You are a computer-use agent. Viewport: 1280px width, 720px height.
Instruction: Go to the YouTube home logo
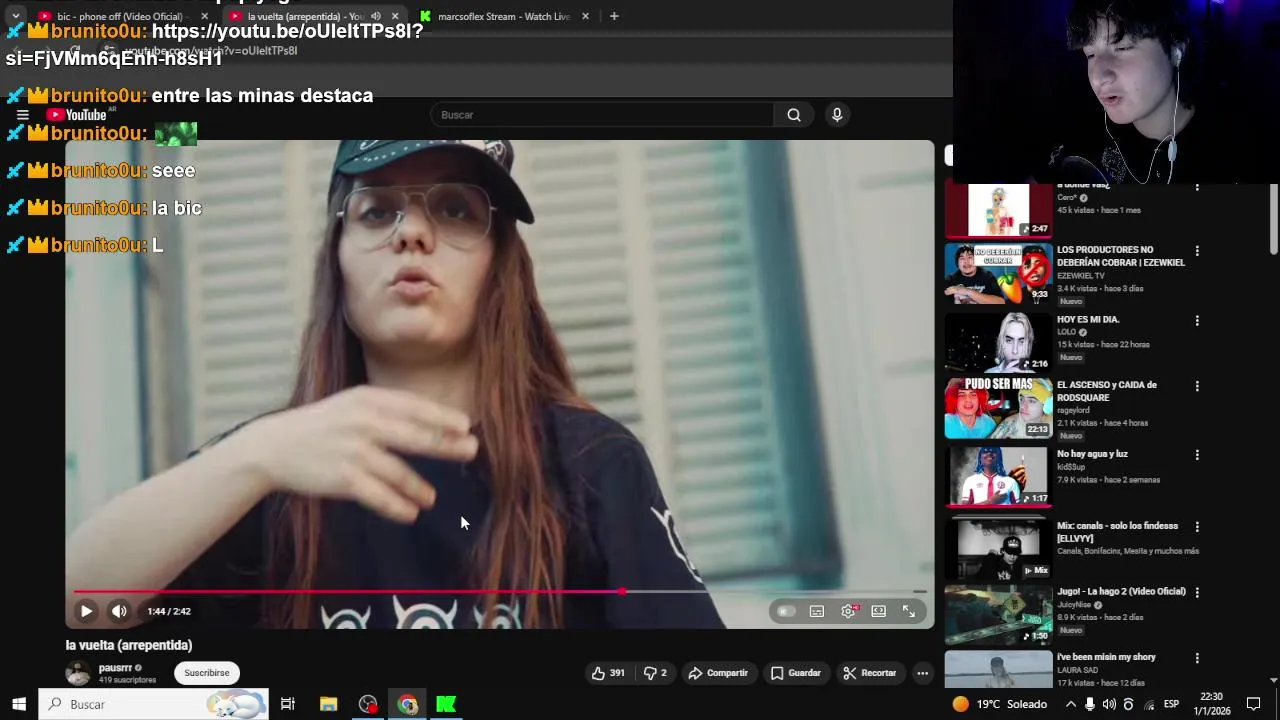click(x=77, y=115)
